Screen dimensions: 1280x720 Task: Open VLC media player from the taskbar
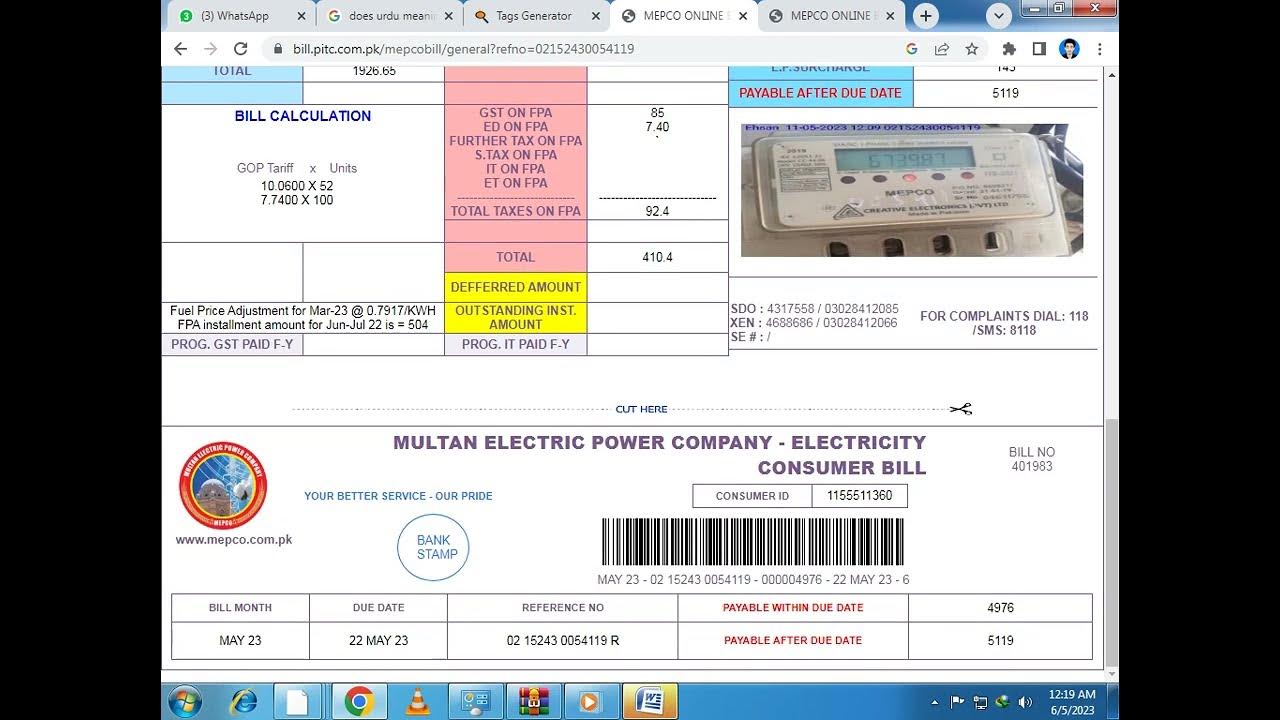point(417,702)
